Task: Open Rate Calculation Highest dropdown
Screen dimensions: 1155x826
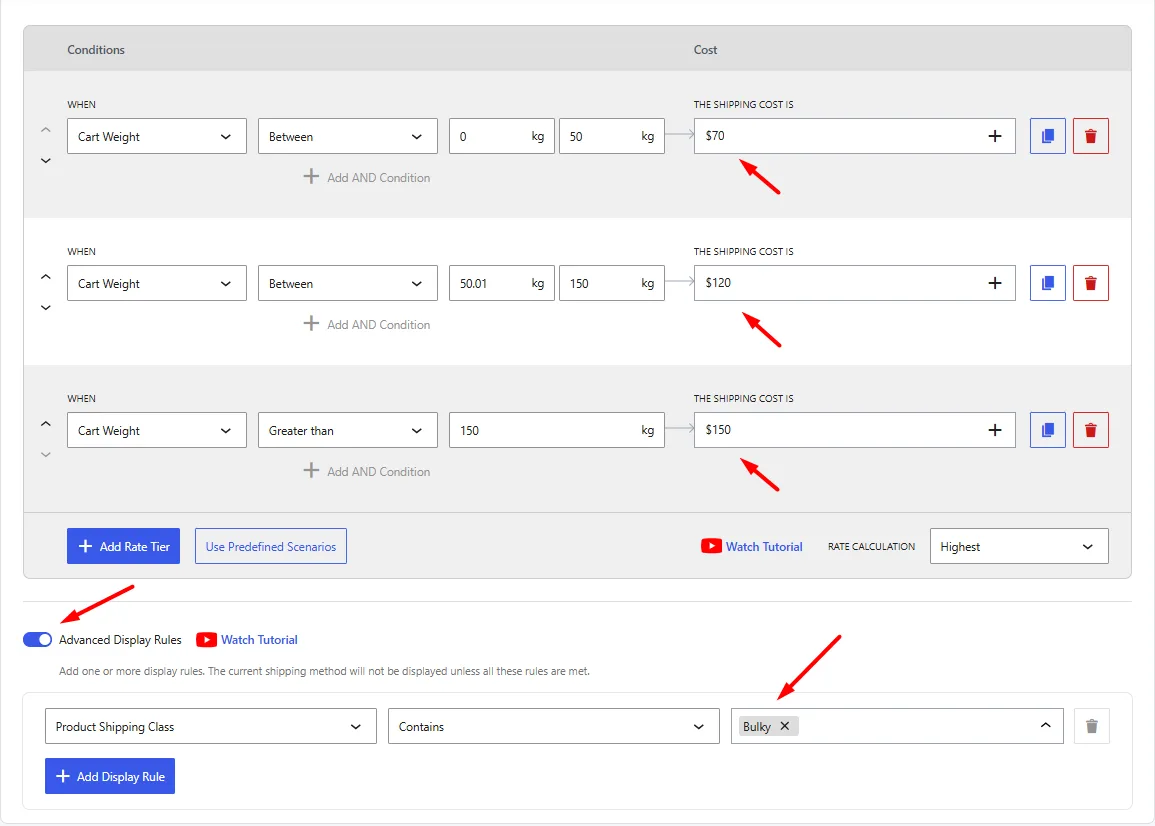Action: (1019, 546)
